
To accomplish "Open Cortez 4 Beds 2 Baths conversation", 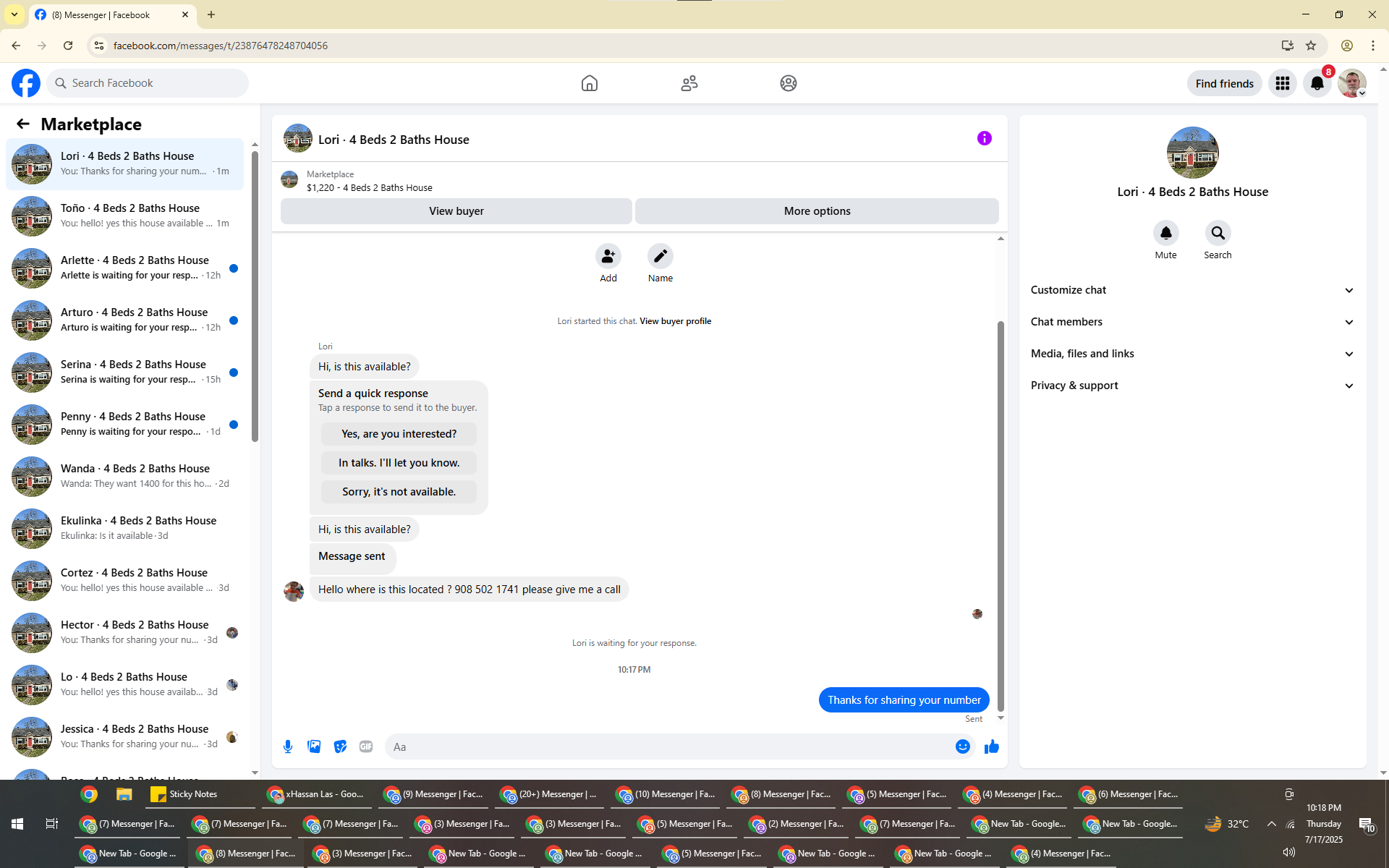I will click(x=124, y=580).
